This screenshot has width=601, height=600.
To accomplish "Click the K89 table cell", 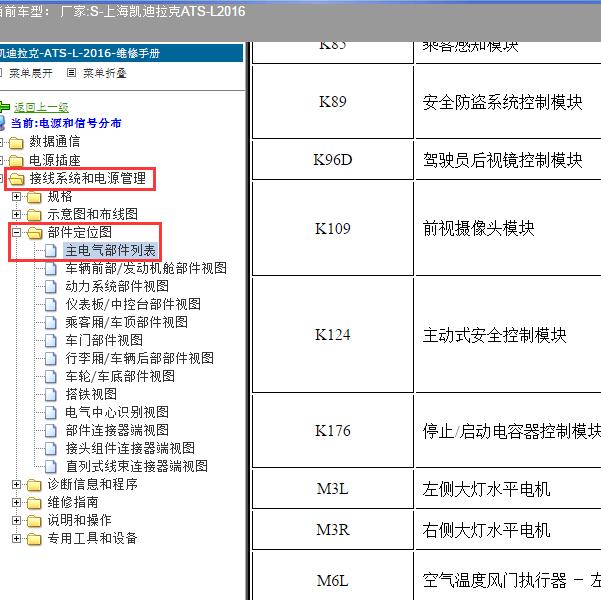I will coord(333,102).
